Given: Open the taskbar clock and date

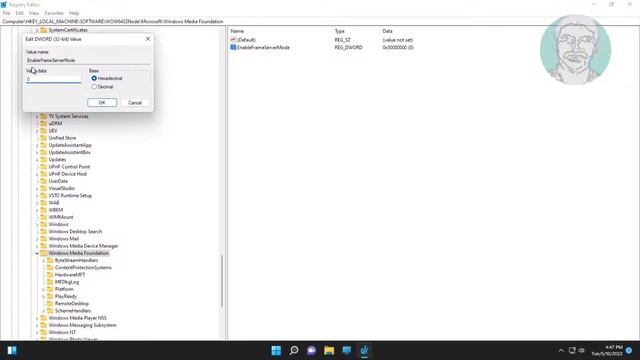Looking at the screenshot, I should tap(607, 350).
